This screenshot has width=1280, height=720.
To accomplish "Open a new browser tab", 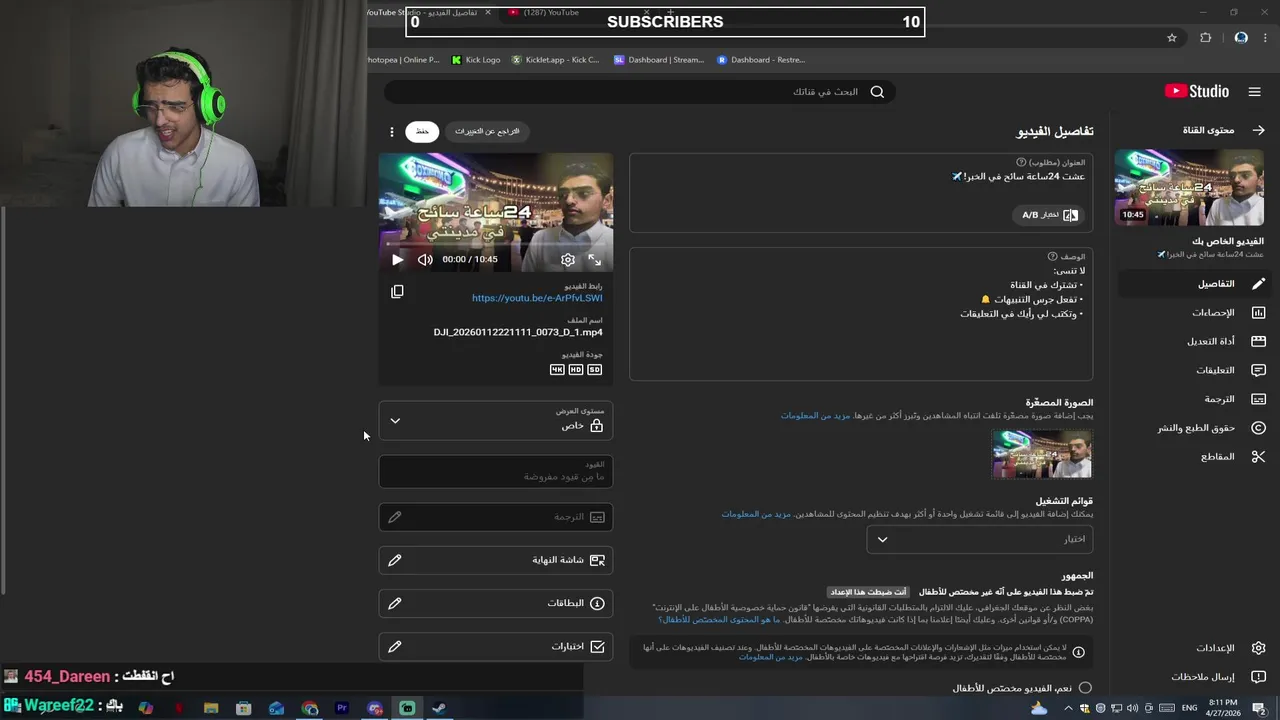I will [671, 12].
